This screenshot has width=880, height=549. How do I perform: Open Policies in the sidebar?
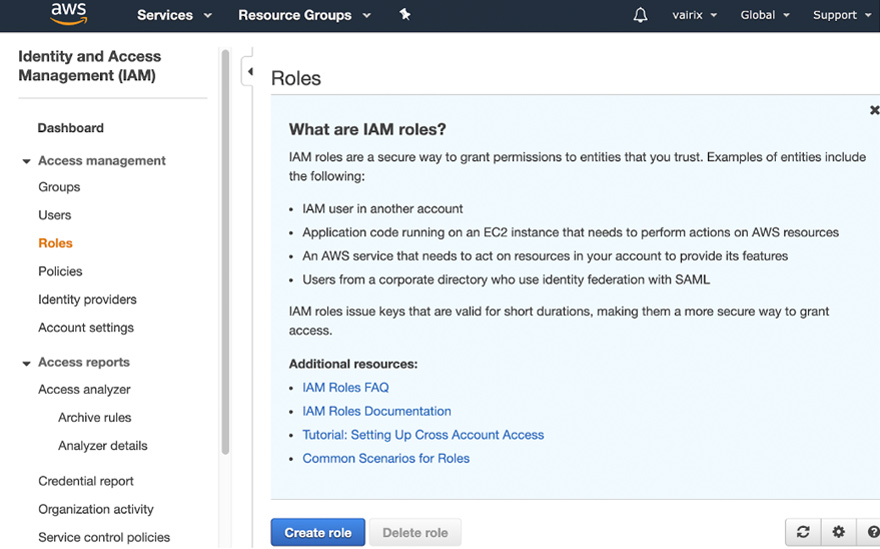point(60,271)
